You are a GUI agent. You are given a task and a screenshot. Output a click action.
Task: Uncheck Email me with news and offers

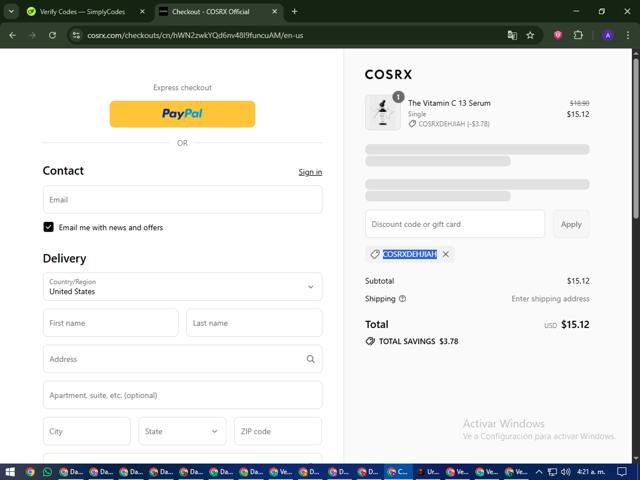click(x=49, y=227)
